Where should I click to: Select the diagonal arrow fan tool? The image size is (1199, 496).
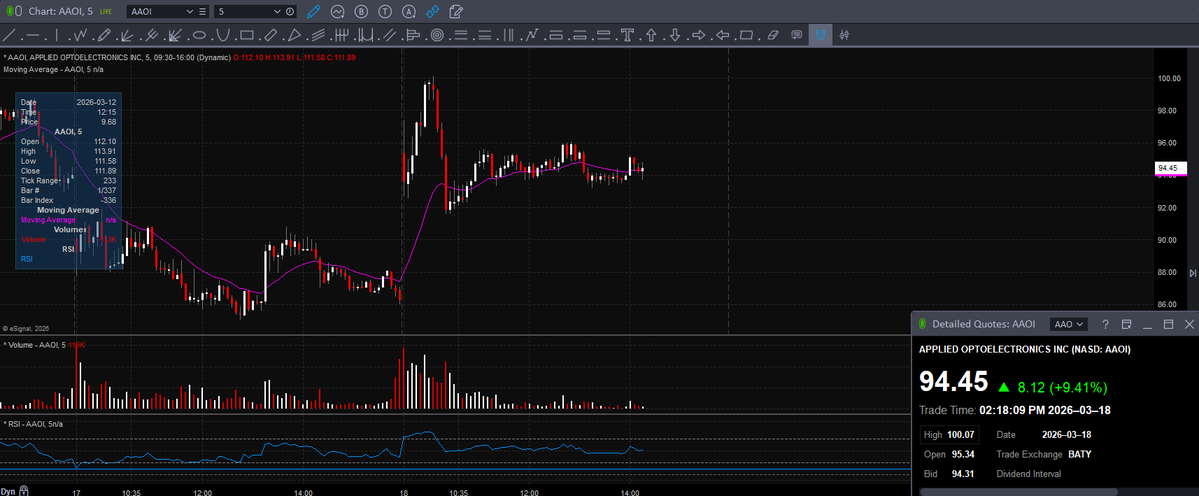(174, 35)
